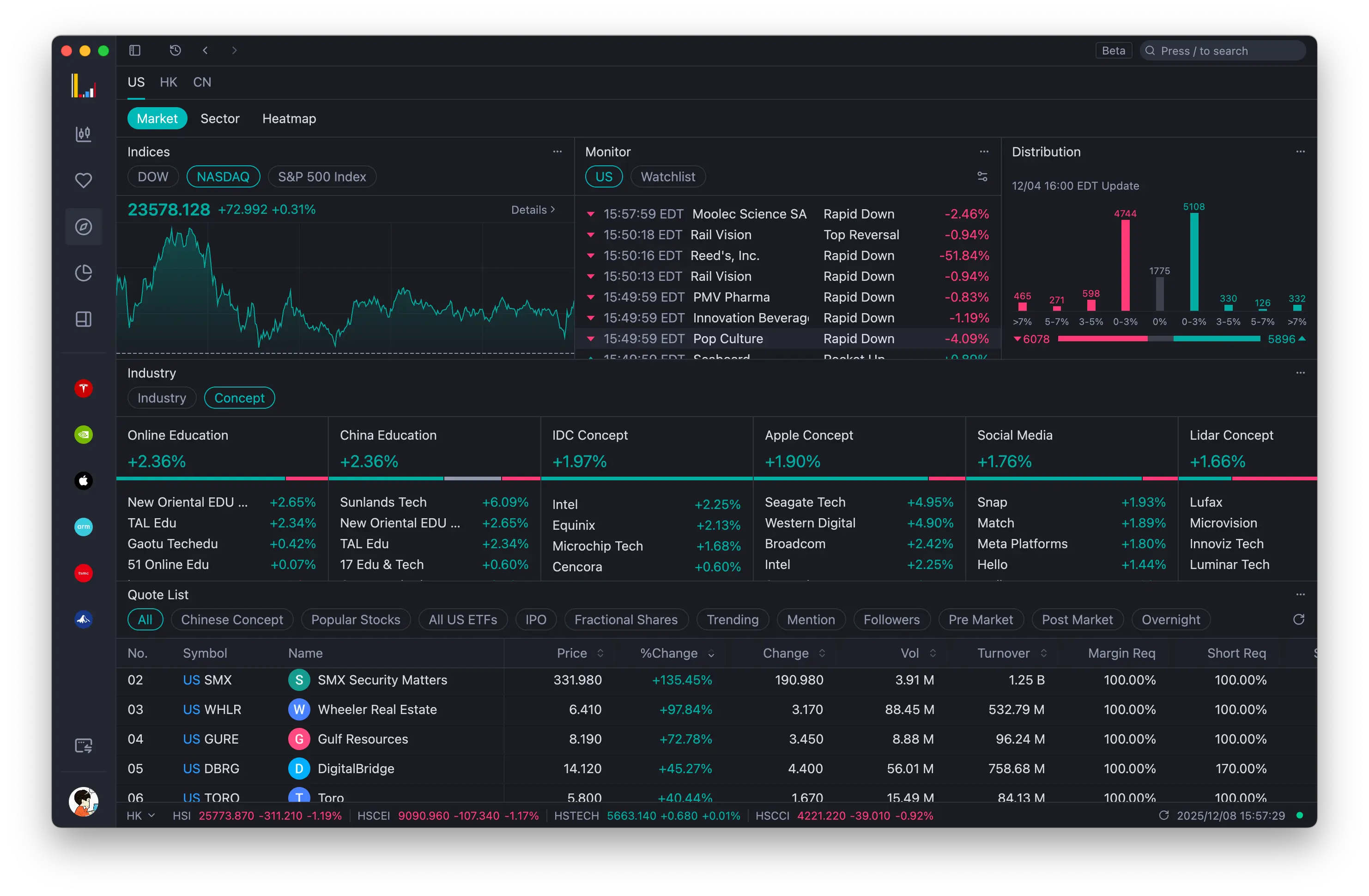Switch Monitor to Watchlist
This screenshot has height=896, width=1369.
tap(668, 176)
